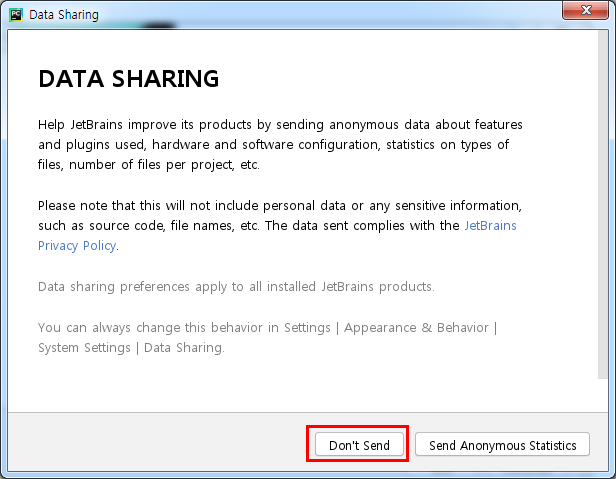The height and width of the screenshot is (479, 616).
Task: Click the vertical scrollbar of the dialog
Action: [x=603, y=204]
